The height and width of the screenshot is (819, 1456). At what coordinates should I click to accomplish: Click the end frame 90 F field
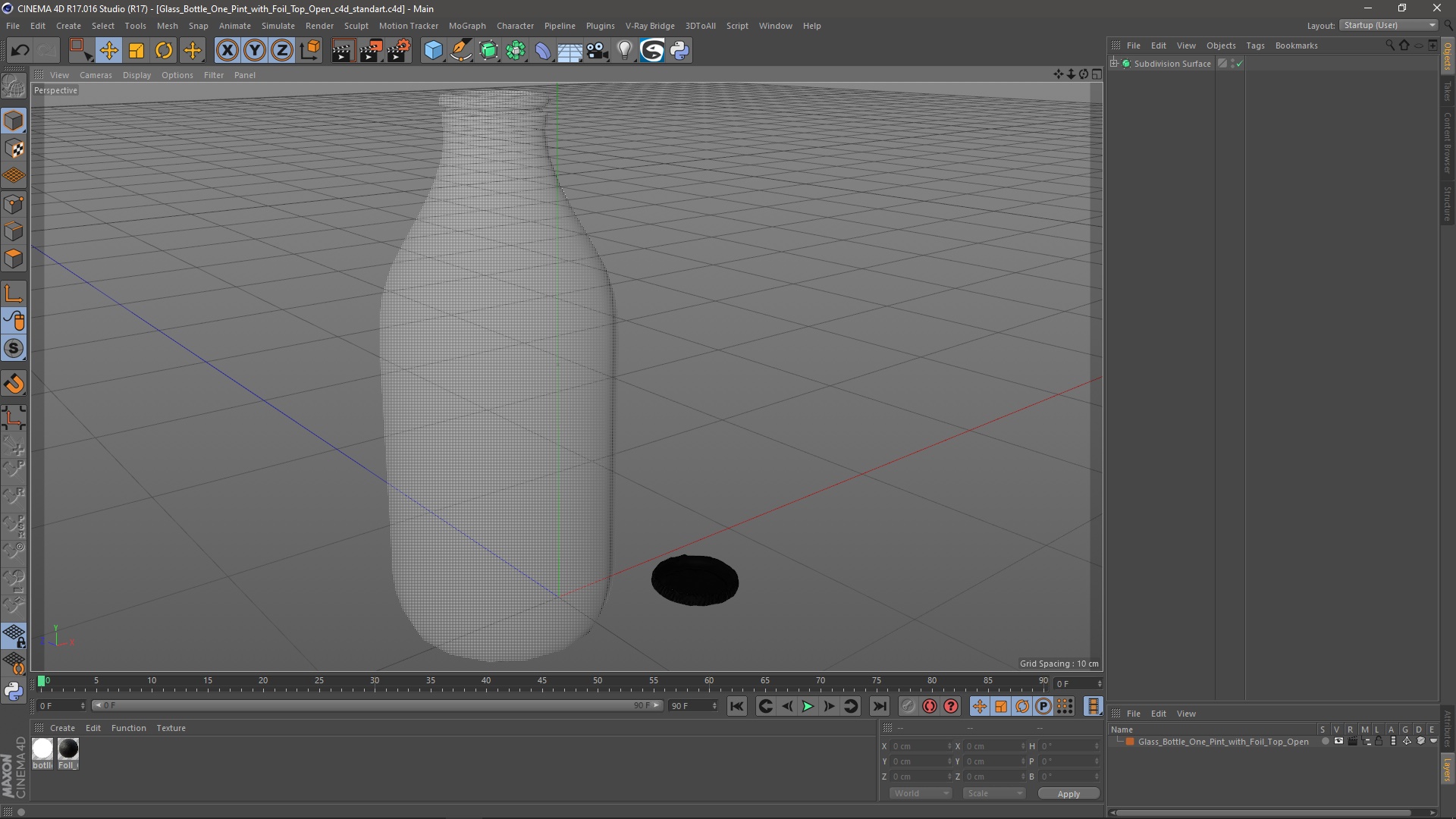point(692,706)
